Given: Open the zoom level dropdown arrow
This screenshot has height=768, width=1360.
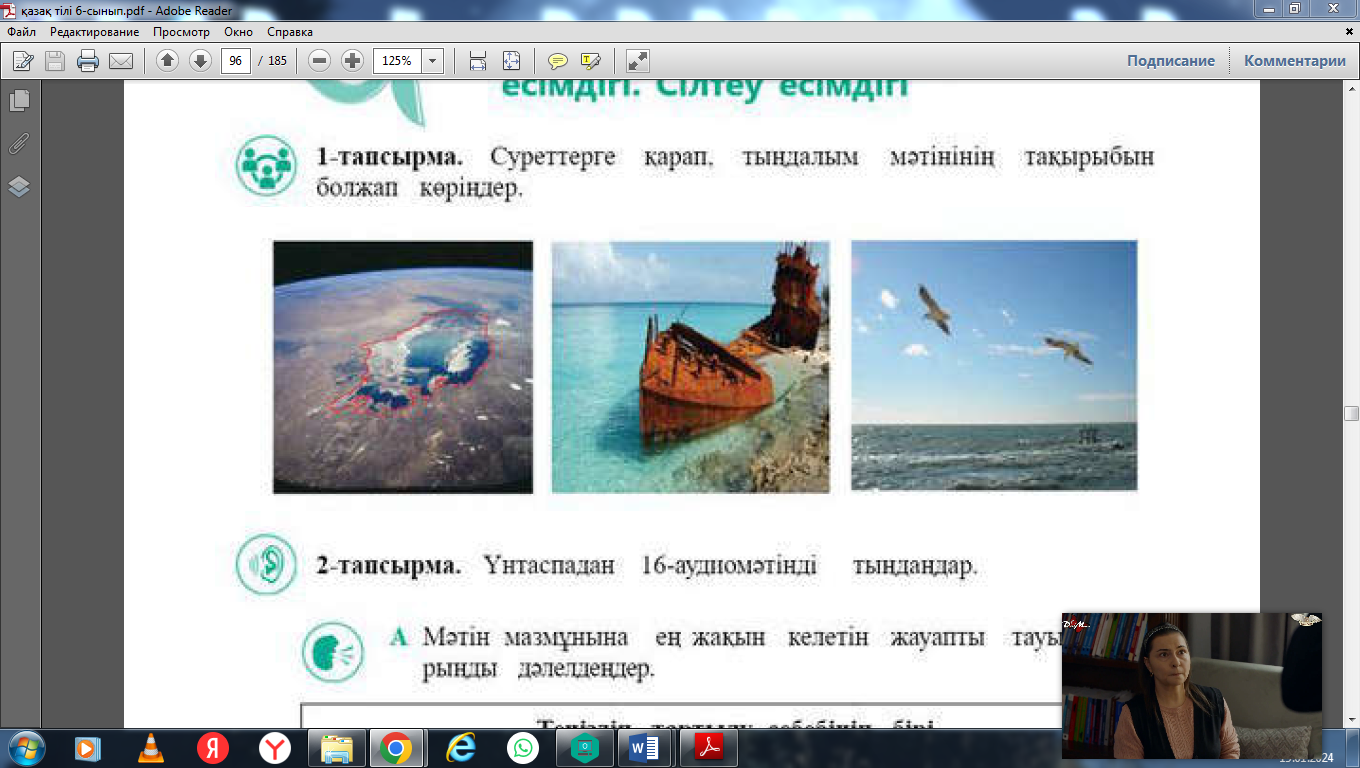Looking at the screenshot, I should click(433, 61).
